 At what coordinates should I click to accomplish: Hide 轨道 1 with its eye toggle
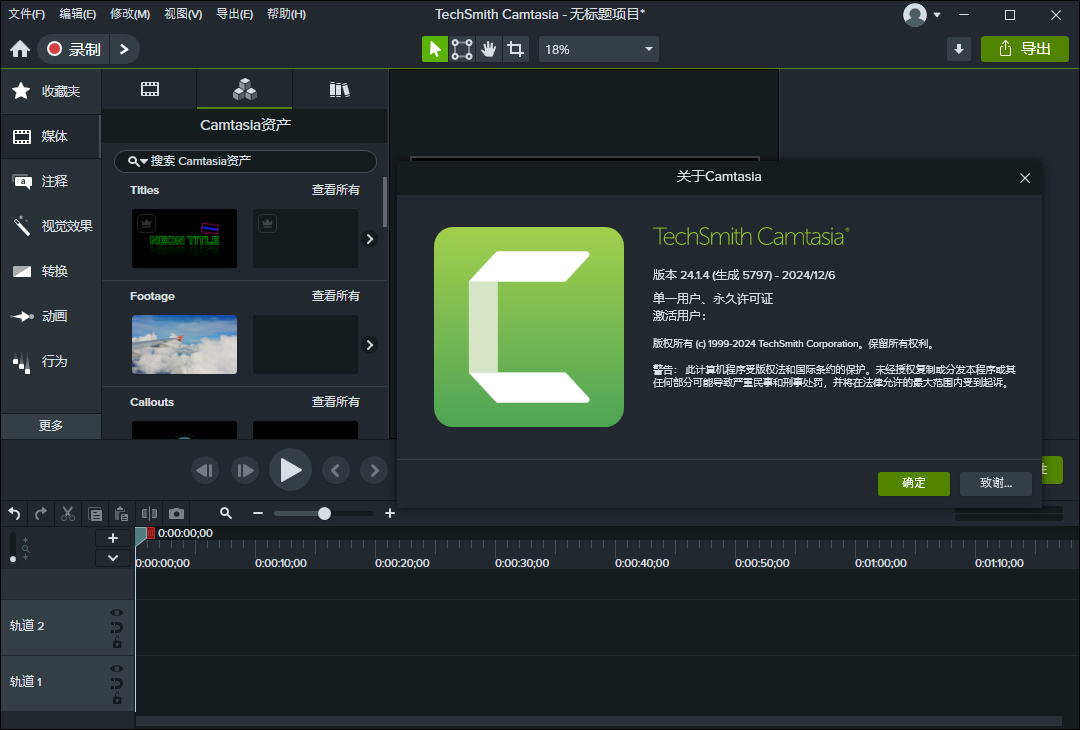[116, 667]
